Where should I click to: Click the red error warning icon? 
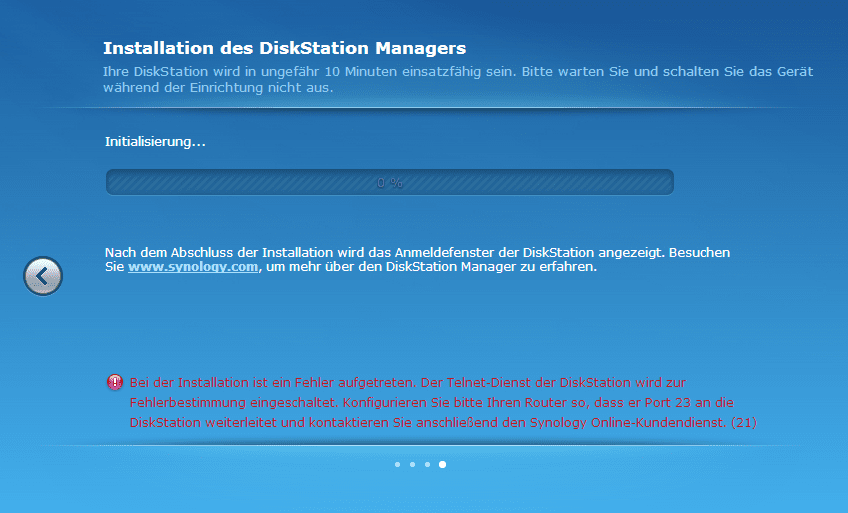115,382
